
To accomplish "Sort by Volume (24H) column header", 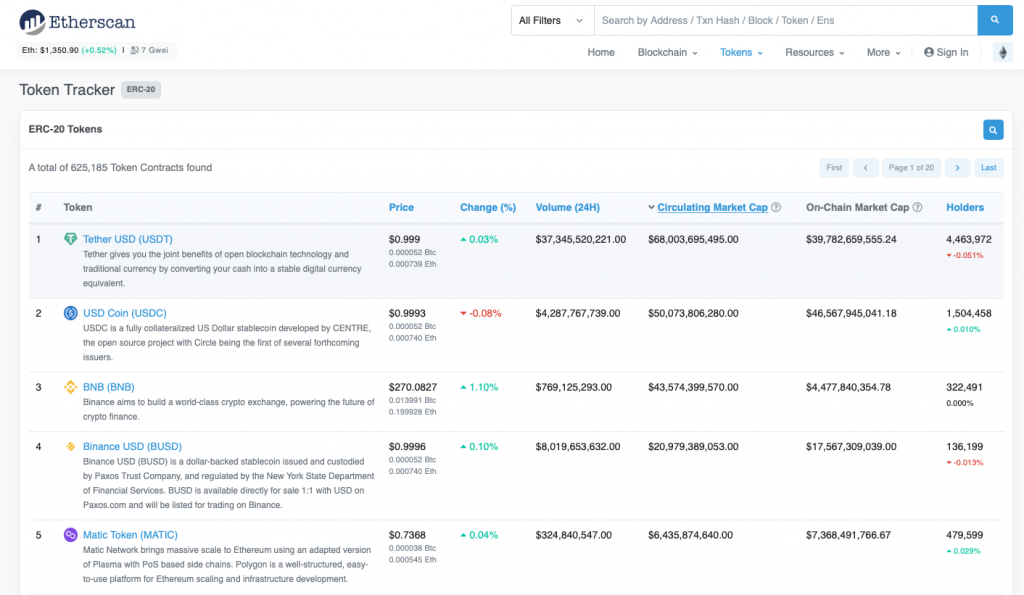I will point(568,207).
